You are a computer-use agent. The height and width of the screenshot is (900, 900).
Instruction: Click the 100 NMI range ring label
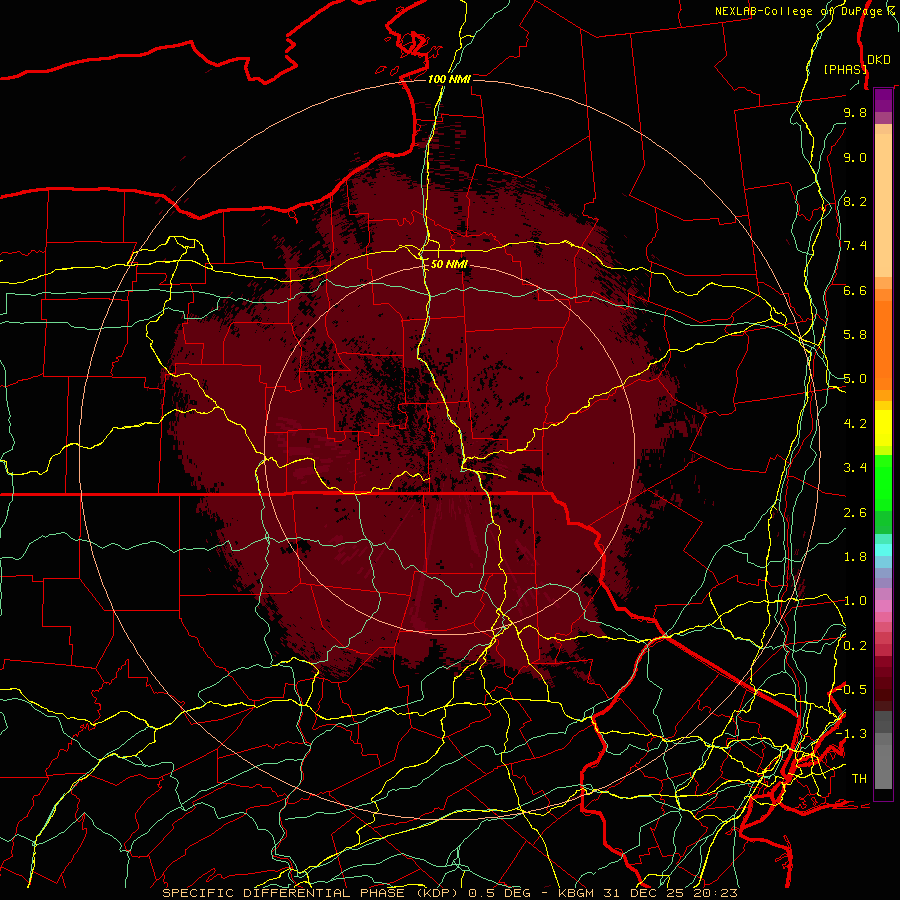point(449,79)
